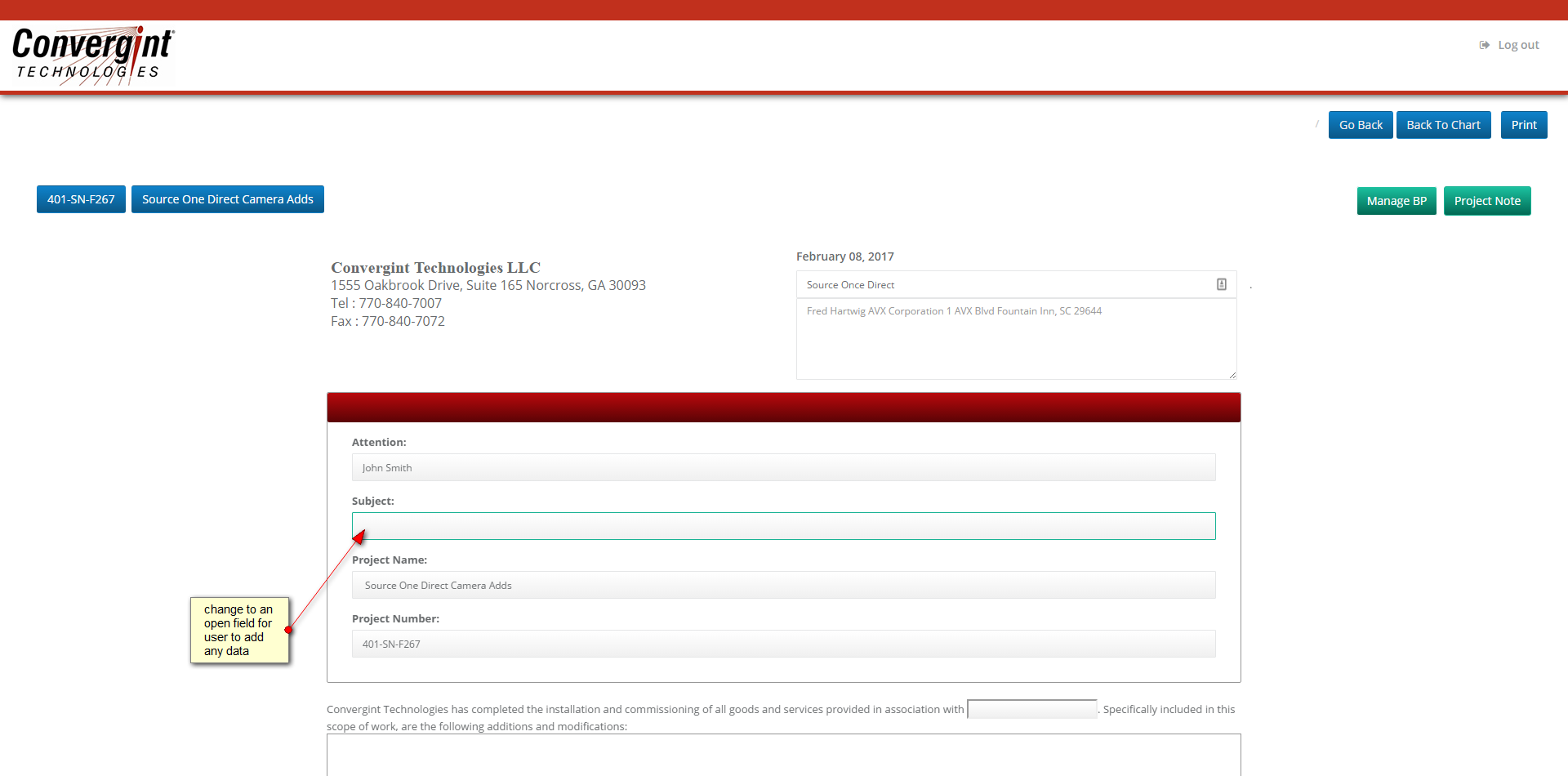
Task: Click the Subject: label
Action: click(x=373, y=501)
